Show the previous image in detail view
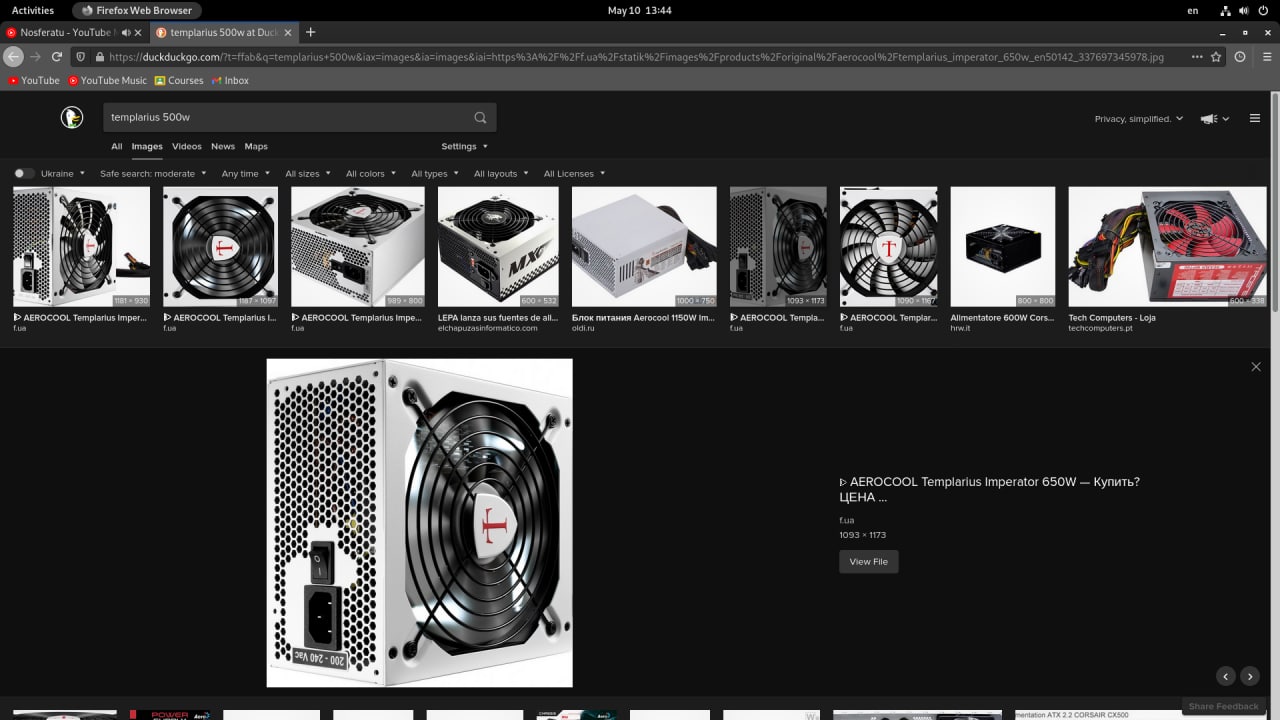1280x720 pixels. [1226, 676]
